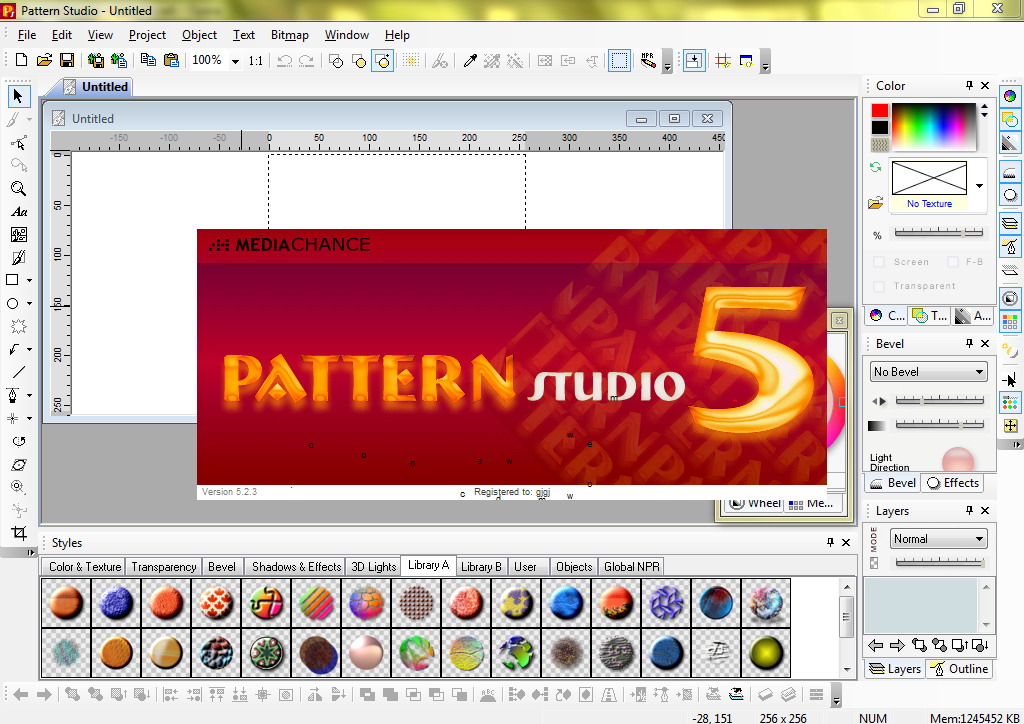Select the eyedropper color picker tool
Viewport: 1024px width, 724px height.
(x=470, y=61)
